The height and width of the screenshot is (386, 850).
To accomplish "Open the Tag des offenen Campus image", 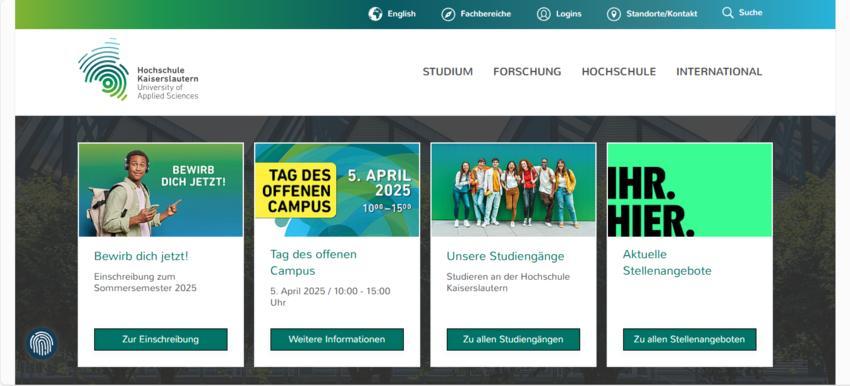I will [337, 190].
